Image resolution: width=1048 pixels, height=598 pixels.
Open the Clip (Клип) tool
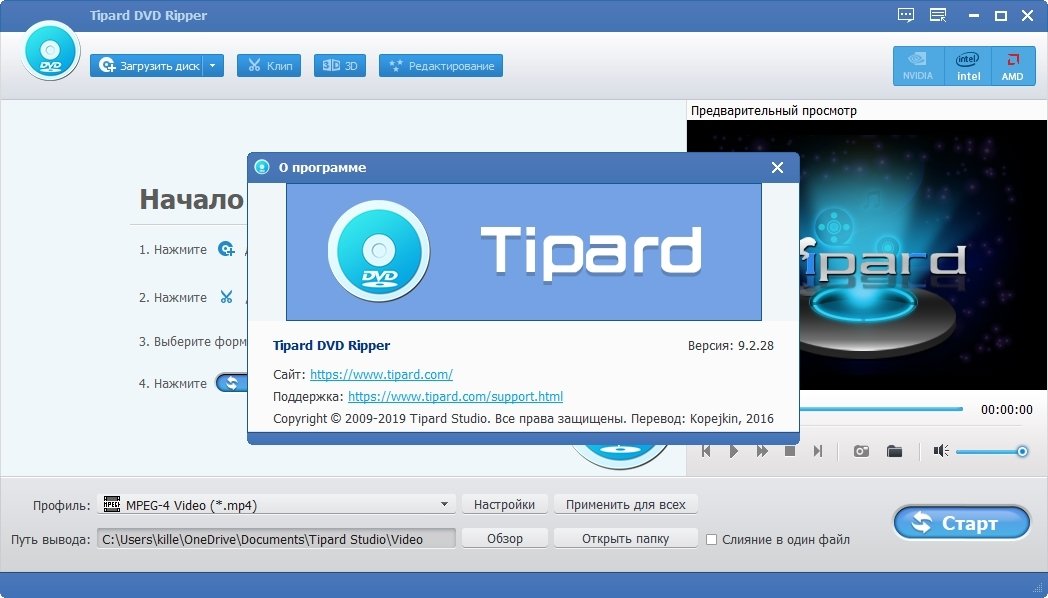pos(269,65)
